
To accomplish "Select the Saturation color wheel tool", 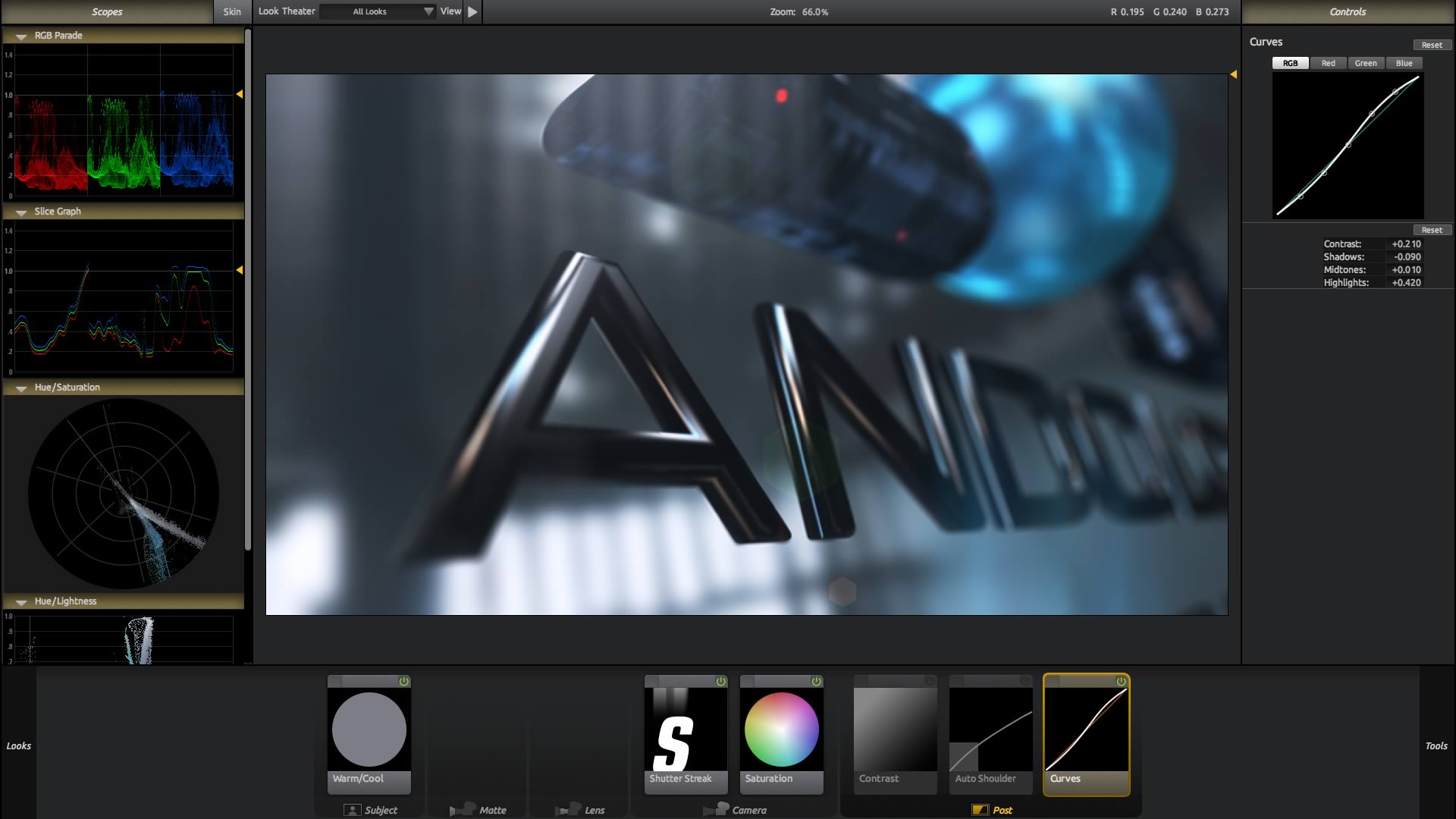I will 781,730.
